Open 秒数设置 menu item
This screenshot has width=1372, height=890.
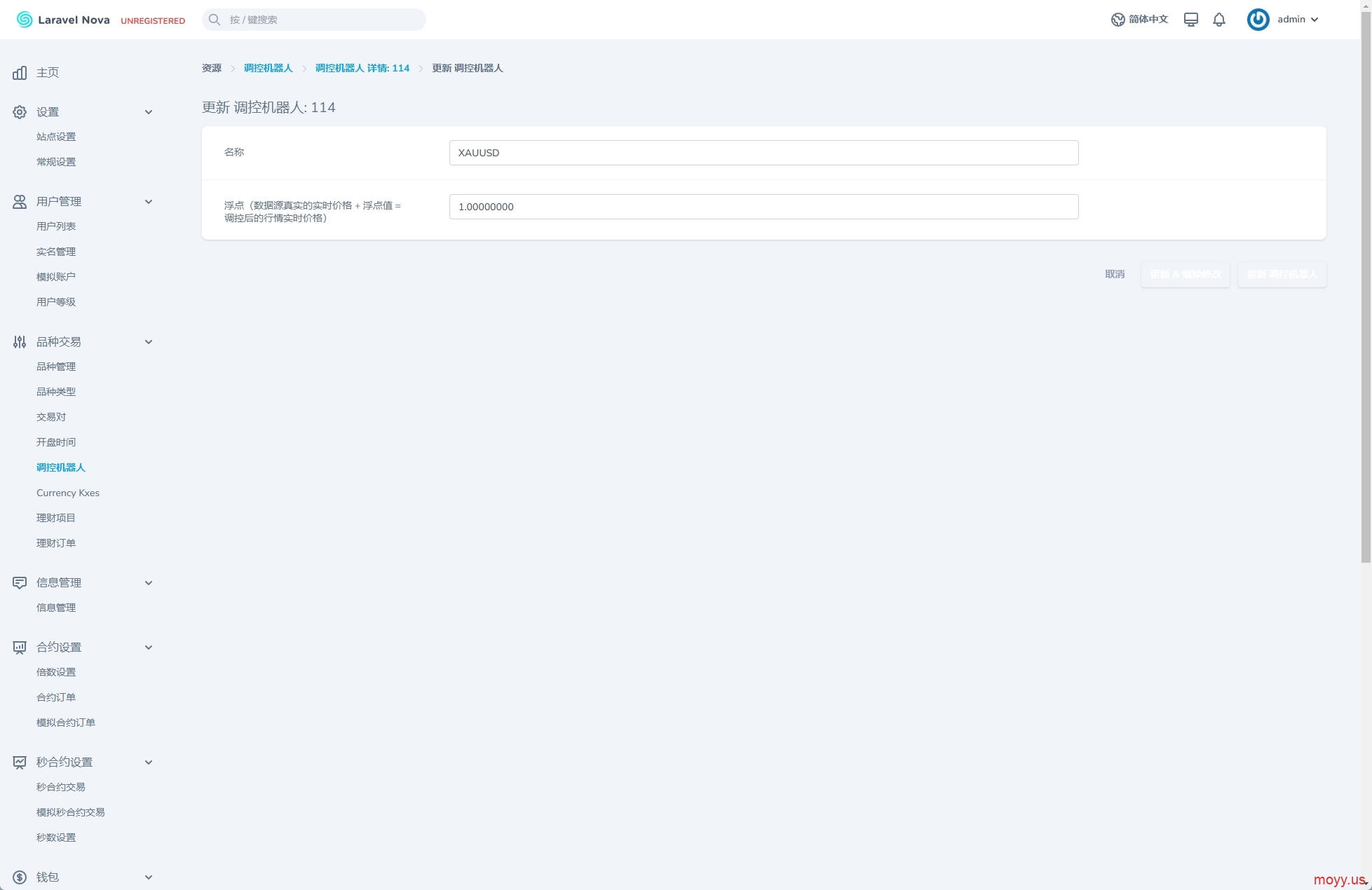[56, 837]
